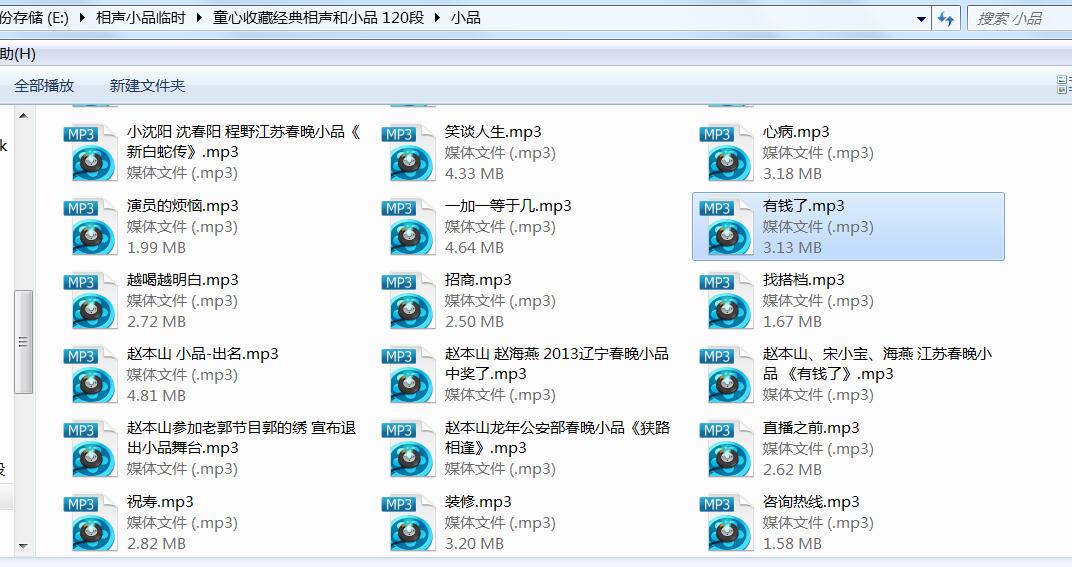Click the sidebar scrollbar up arrow
The width and height of the screenshot is (1072, 567).
(23, 116)
